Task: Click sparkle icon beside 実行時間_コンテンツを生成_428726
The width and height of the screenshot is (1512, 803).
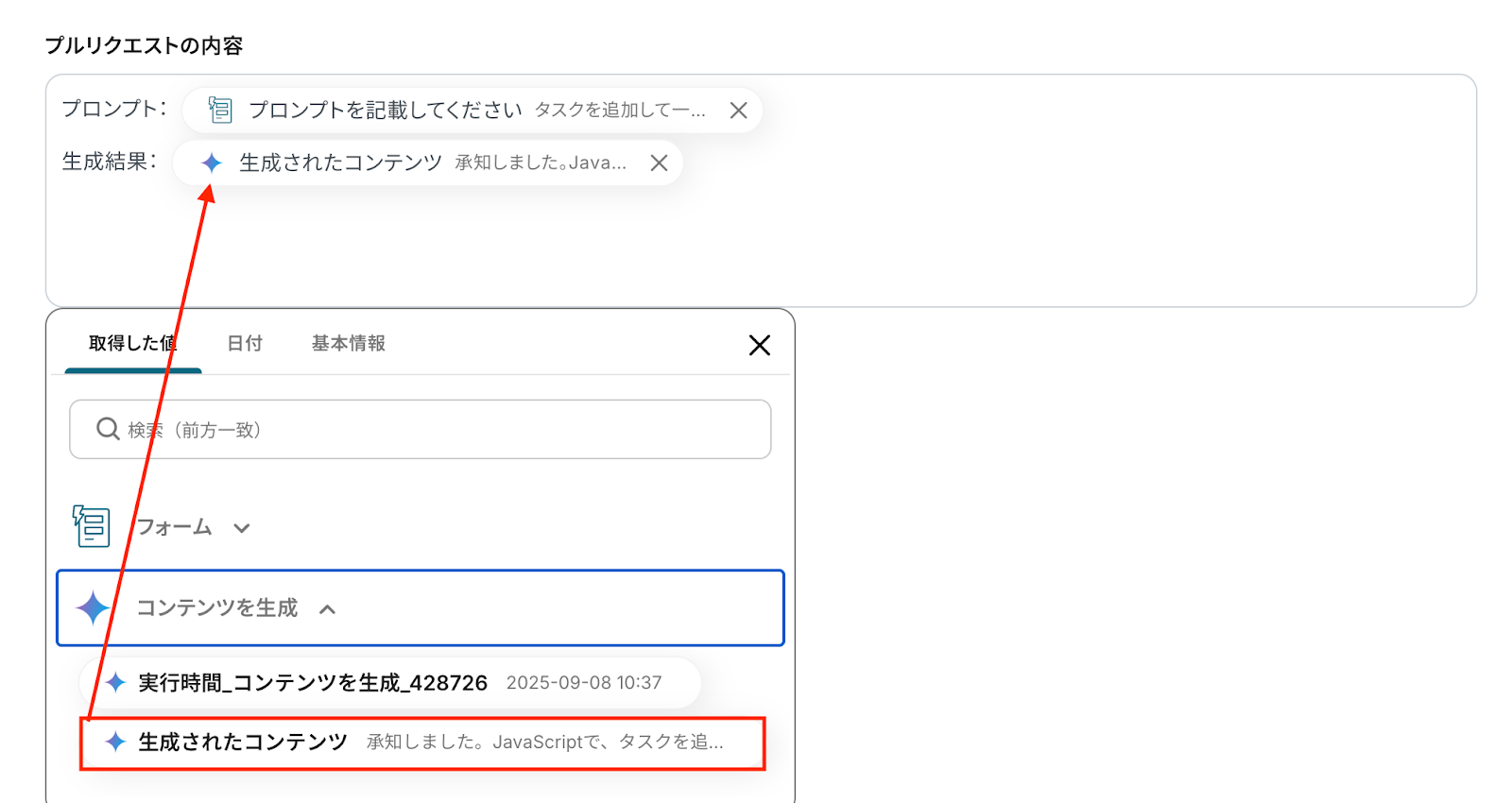Action: point(115,682)
